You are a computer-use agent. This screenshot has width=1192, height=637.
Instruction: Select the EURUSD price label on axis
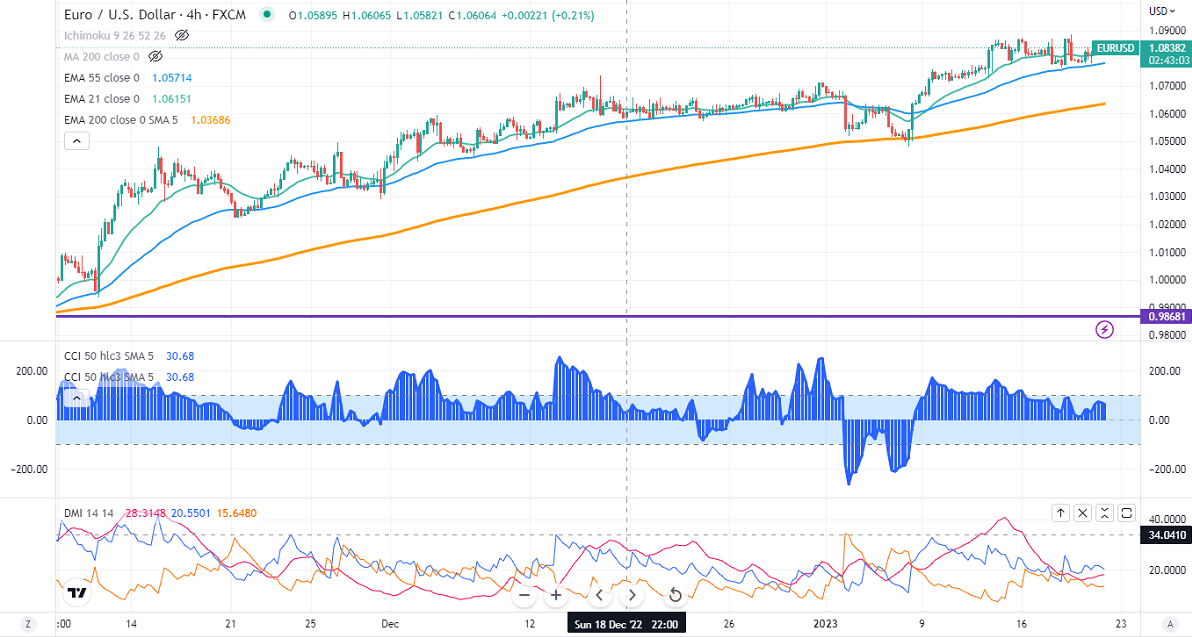tap(1115, 47)
